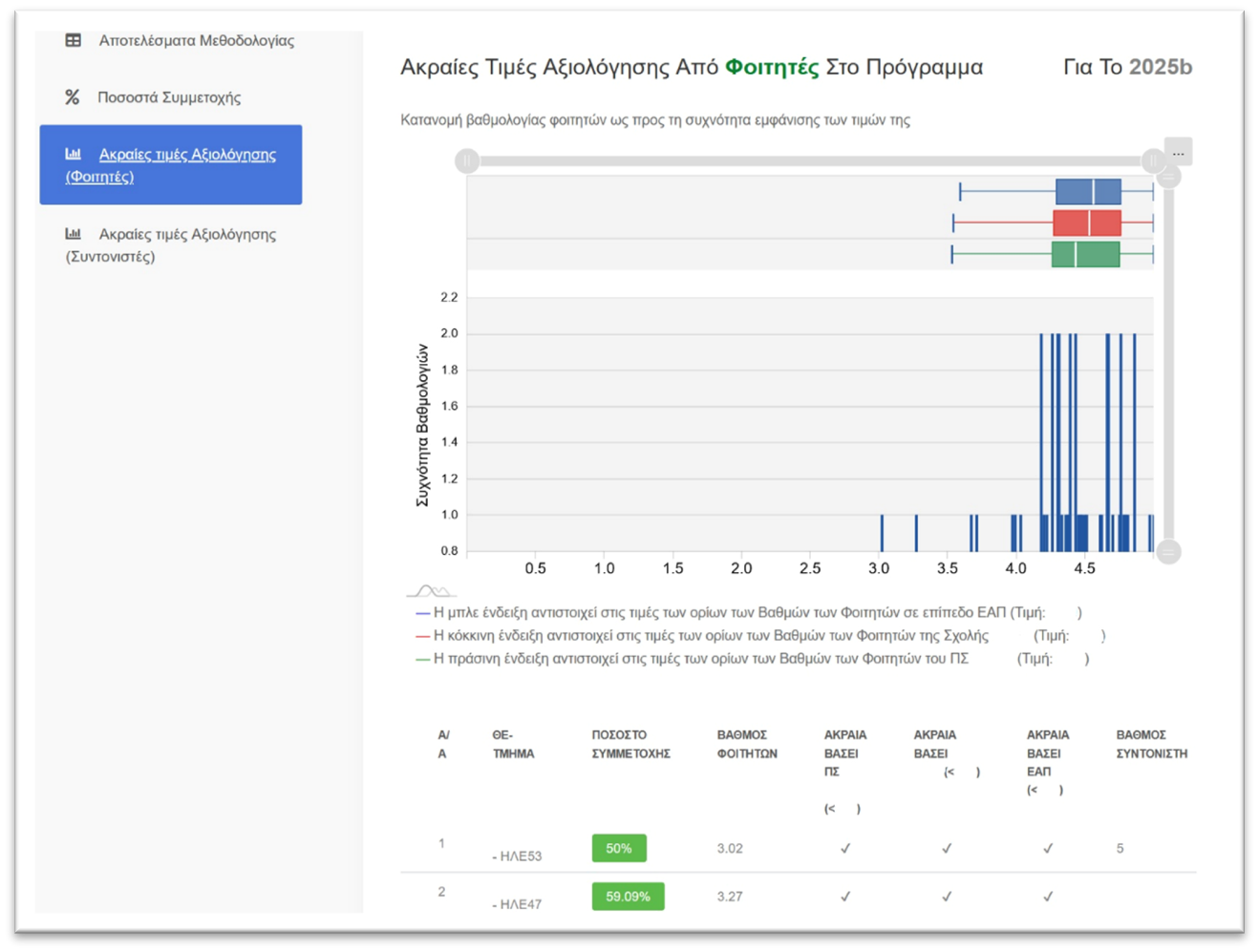Click the bar-chart icon on the Φοιτητές item
1259x952 pixels.
pos(74,154)
